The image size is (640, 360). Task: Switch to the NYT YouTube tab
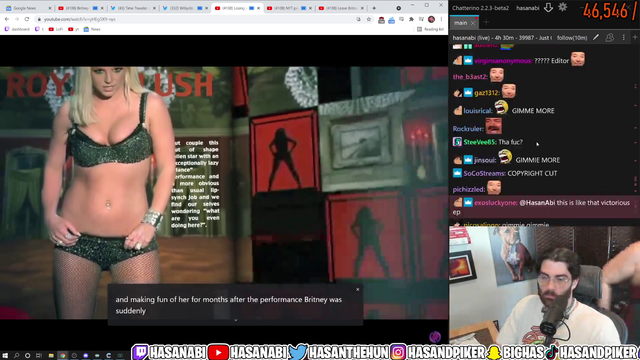tap(289, 8)
